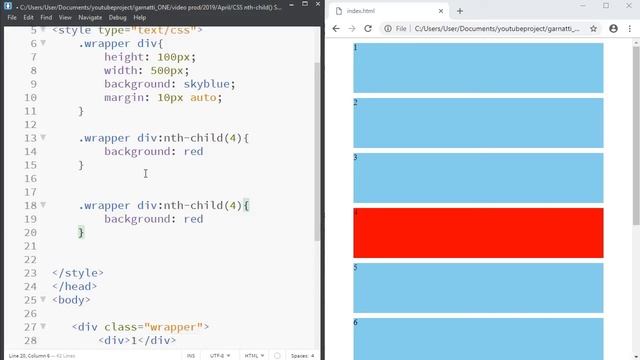
Task: Open the Find menu in Brackets
Action: 46,18
